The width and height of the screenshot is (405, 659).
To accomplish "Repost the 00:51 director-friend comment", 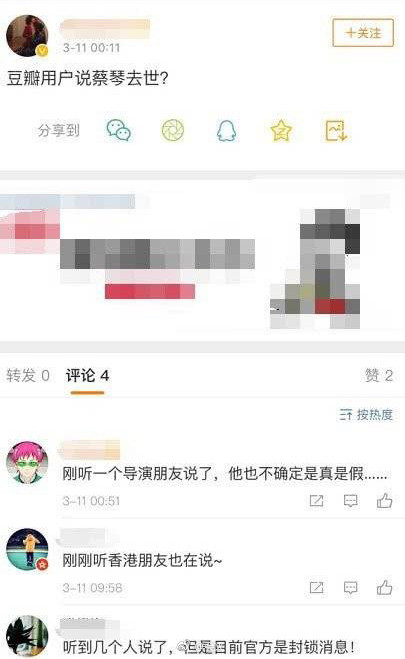I will (x=316, y=501).
